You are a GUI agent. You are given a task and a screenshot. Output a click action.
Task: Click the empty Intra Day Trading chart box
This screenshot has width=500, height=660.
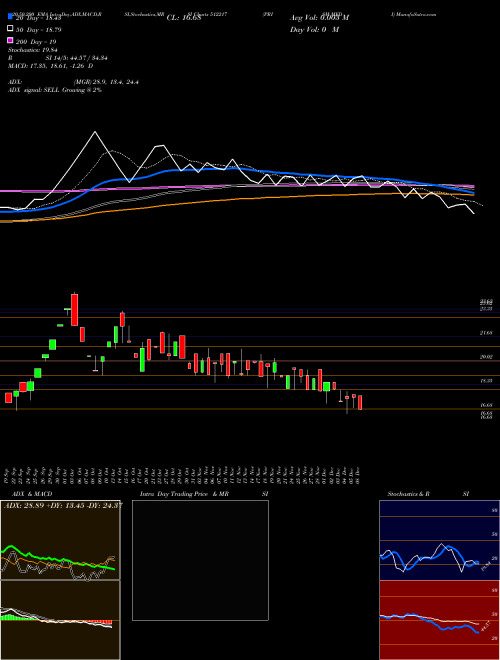200,560
